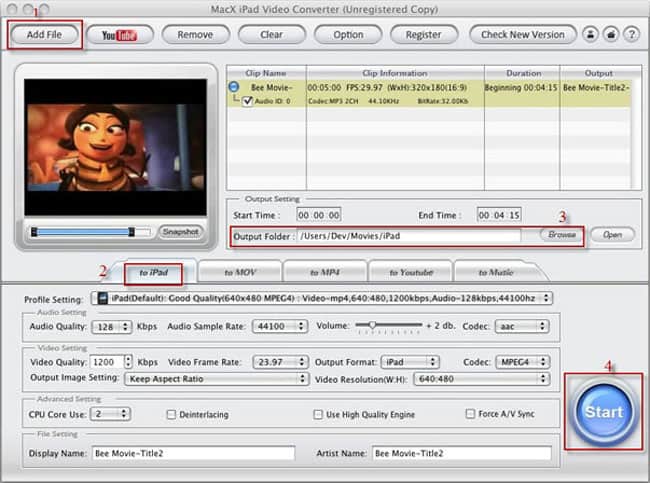Click 'Beginning 00:04:15' duration cell

pos(521,87)
